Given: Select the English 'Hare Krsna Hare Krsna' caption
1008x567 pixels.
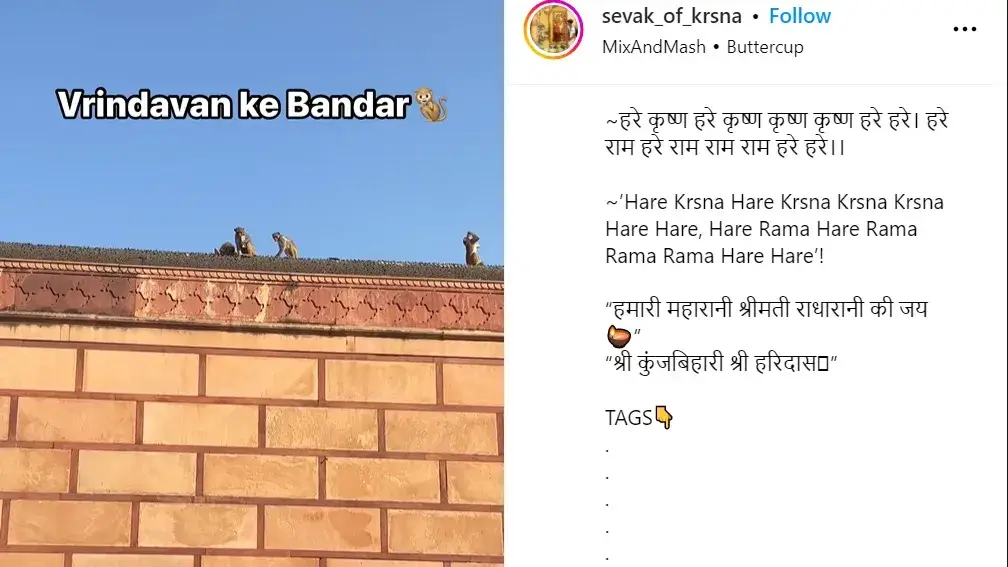Looking at the screenshot, I should tap(774, 229).
